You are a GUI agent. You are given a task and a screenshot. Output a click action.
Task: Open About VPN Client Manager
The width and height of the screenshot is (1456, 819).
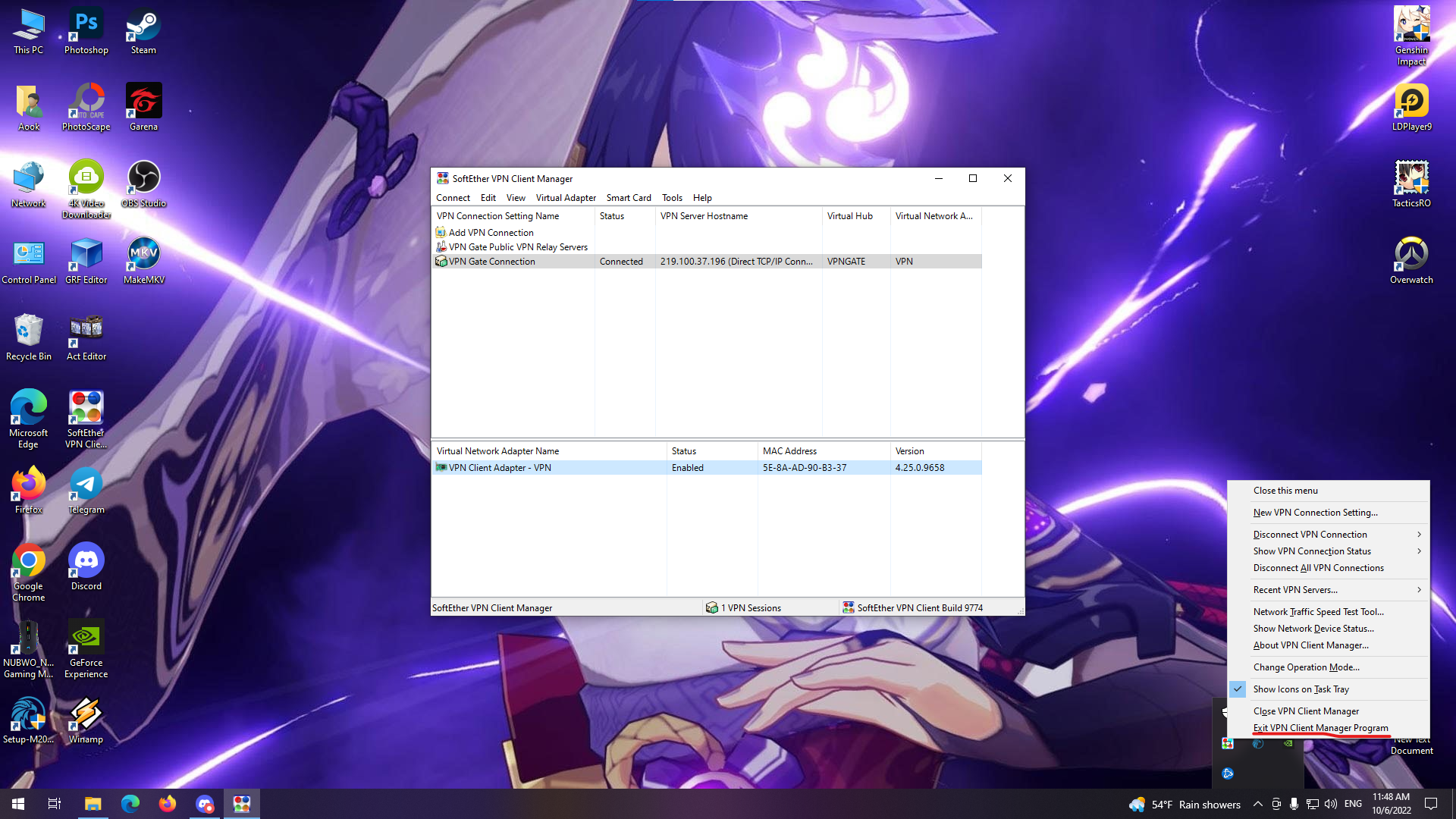pyautogui.click(x=1329, y=645)
